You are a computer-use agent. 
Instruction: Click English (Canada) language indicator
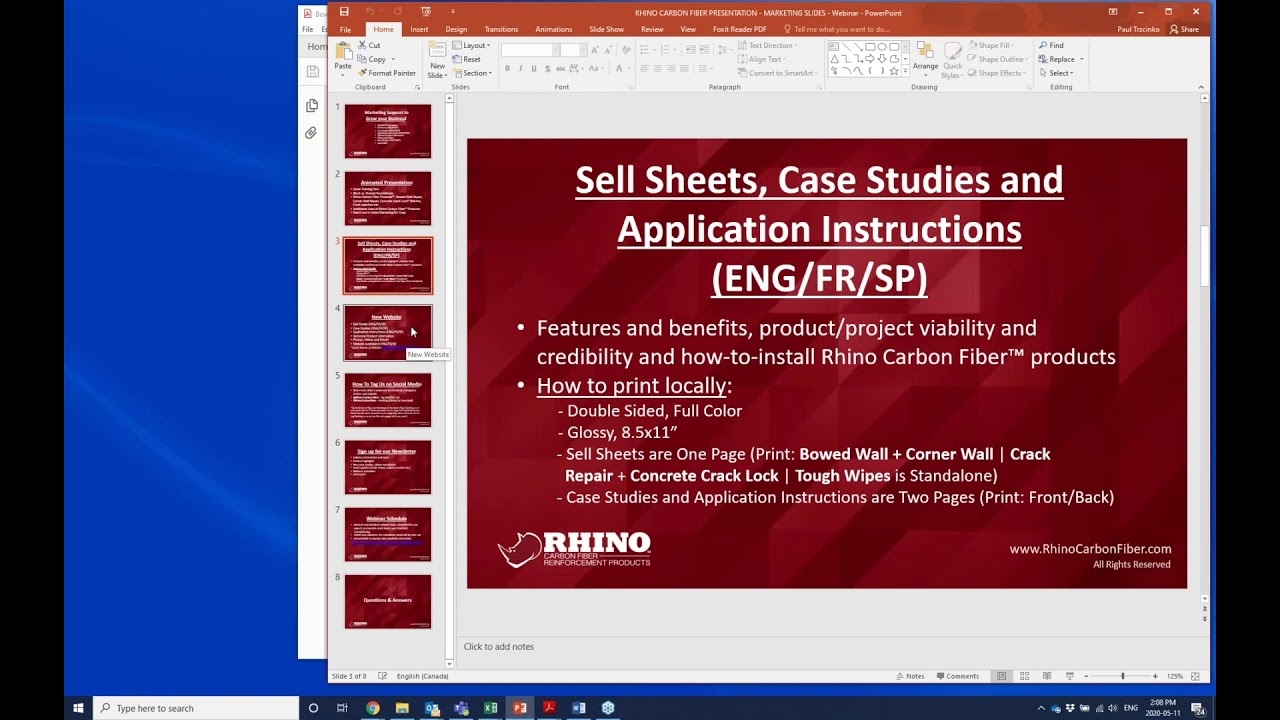422,676
